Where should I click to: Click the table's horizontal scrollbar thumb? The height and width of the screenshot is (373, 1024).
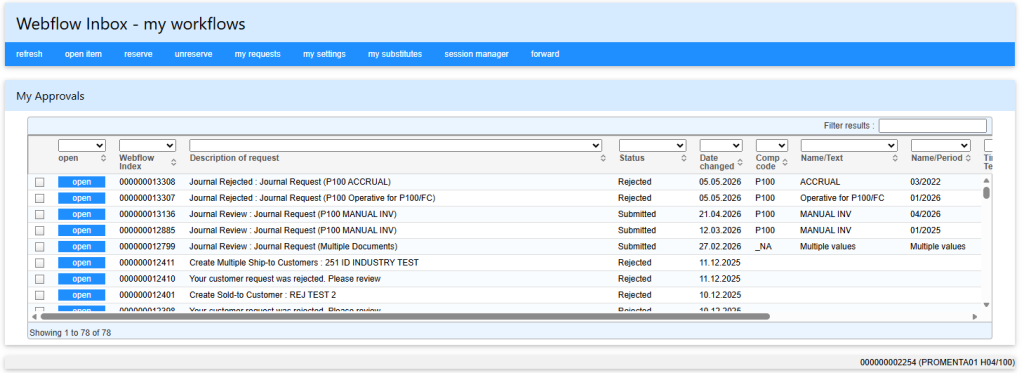[405, 316]
